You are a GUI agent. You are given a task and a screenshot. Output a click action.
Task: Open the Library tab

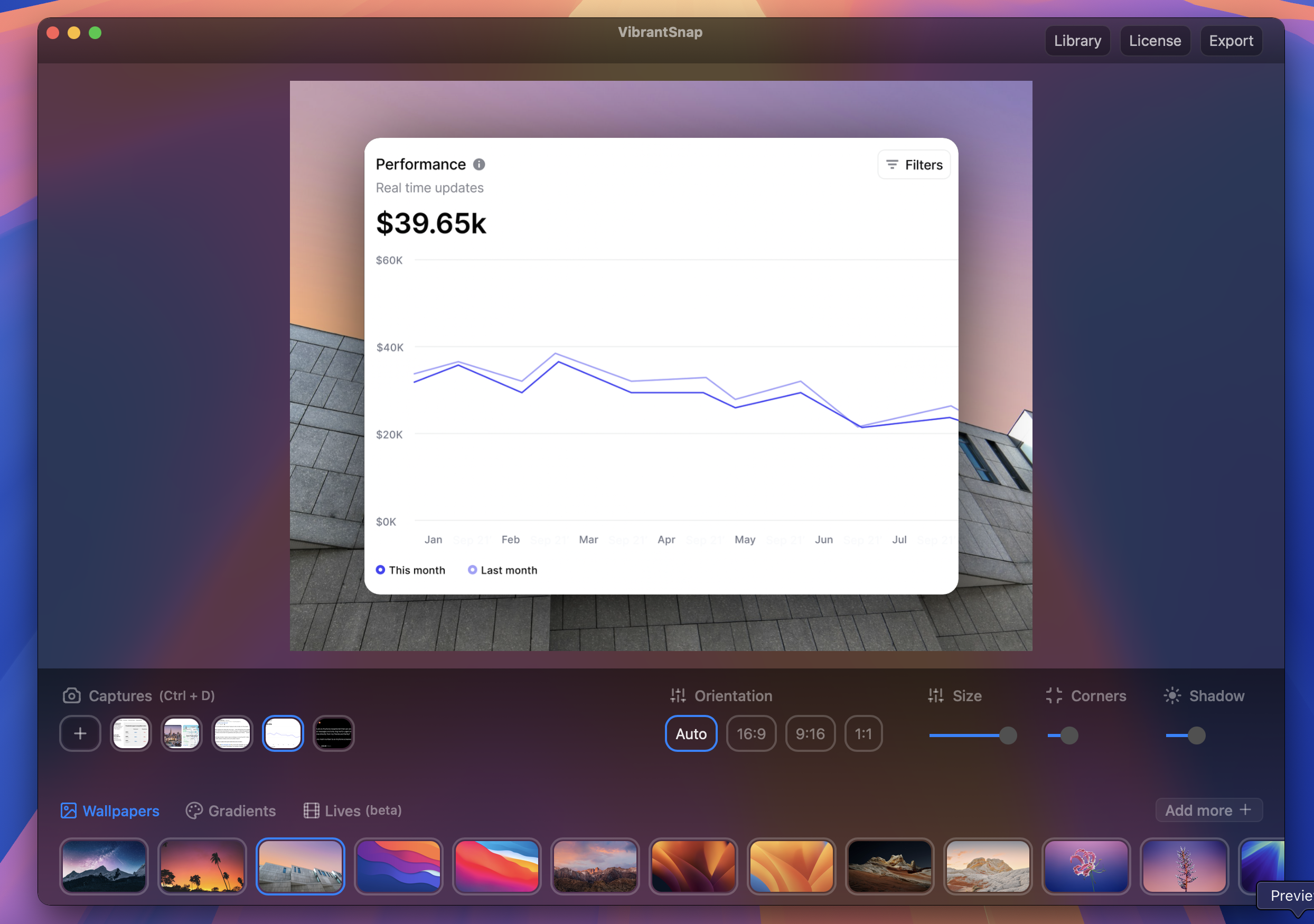click(1078, 40)
